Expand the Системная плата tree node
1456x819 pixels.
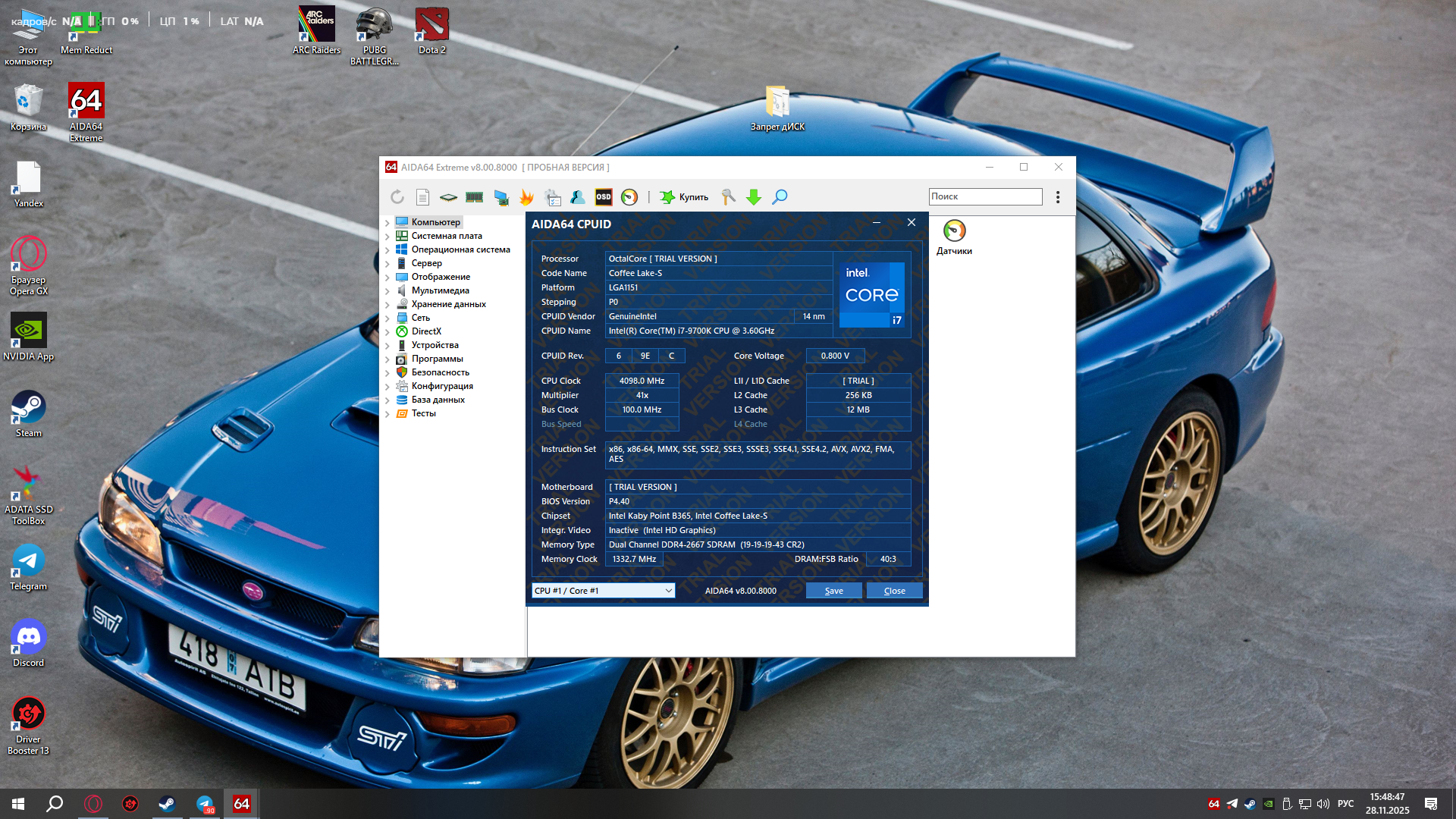(x=388, y=237)
